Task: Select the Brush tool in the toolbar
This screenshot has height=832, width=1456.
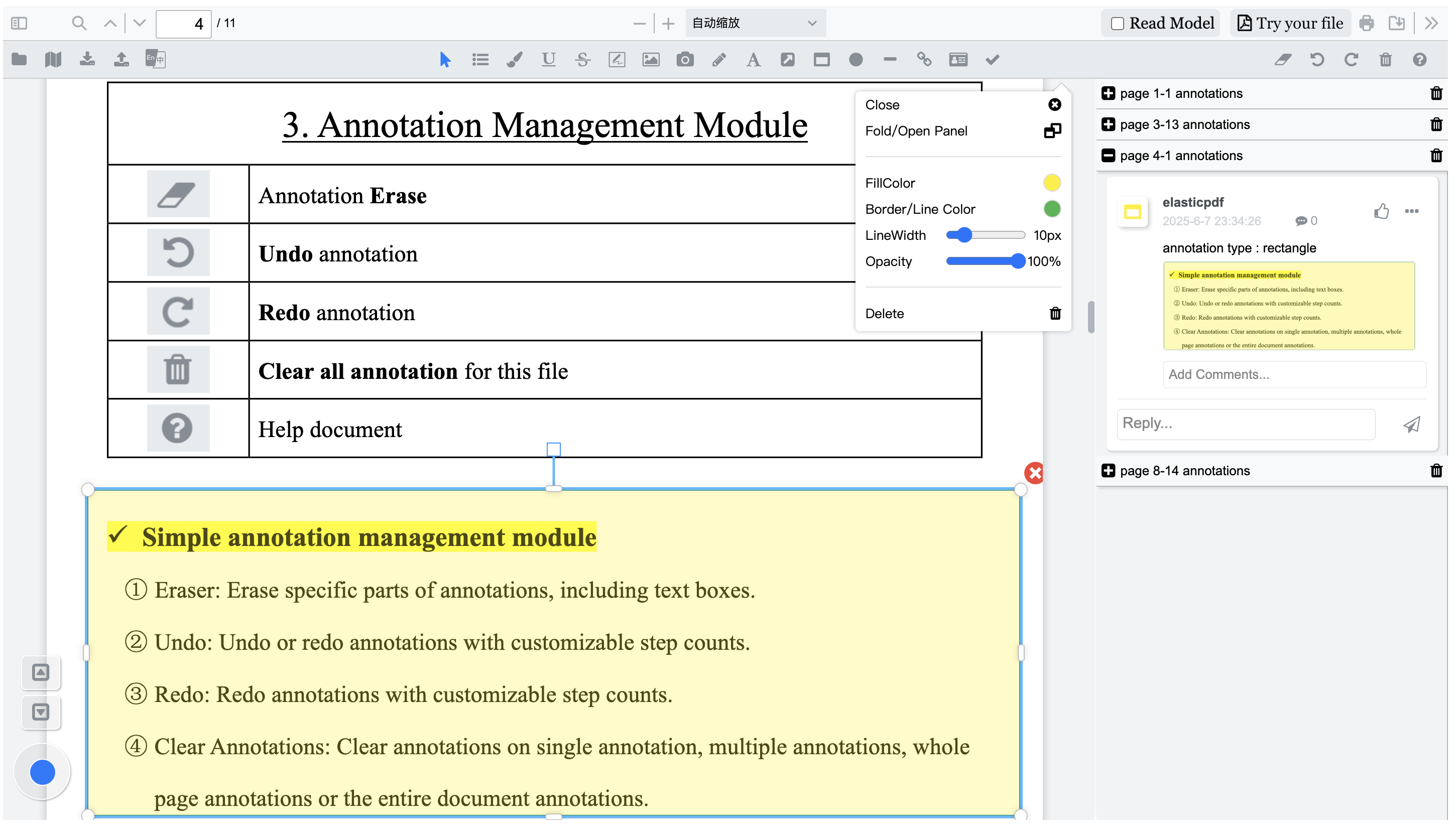Action: 515,59
